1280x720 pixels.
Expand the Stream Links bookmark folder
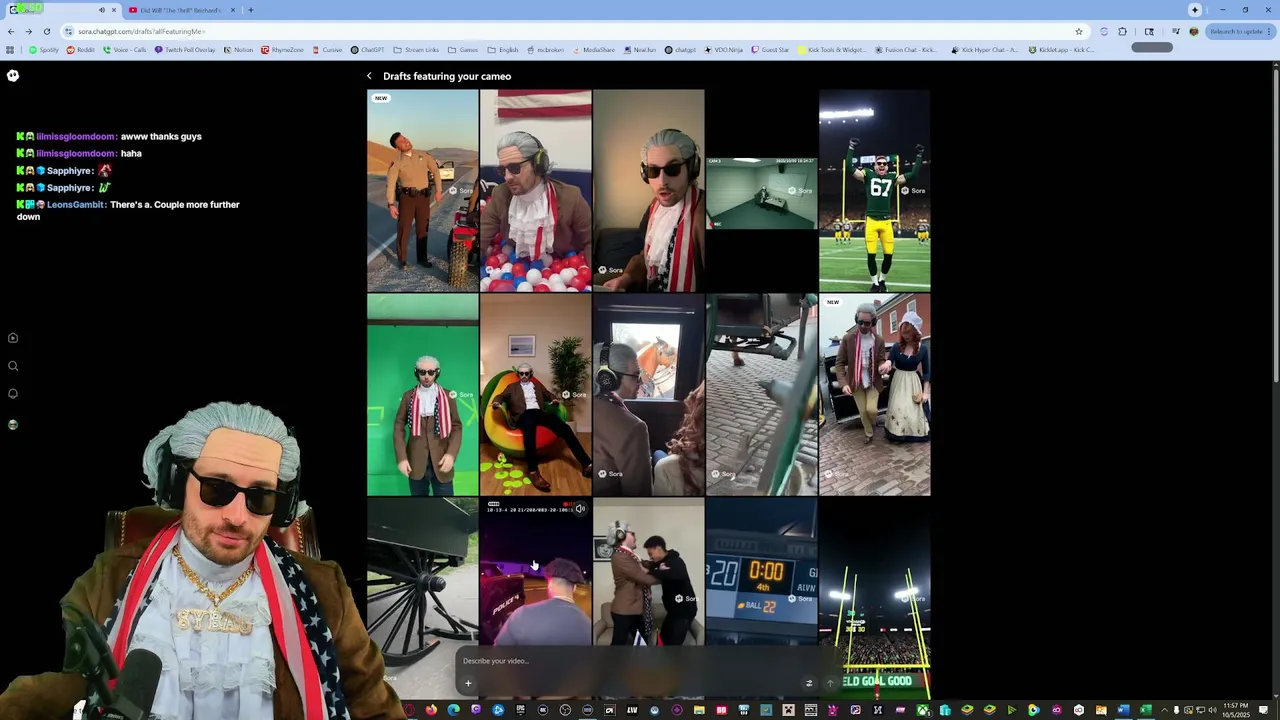[x=416, y=50]
